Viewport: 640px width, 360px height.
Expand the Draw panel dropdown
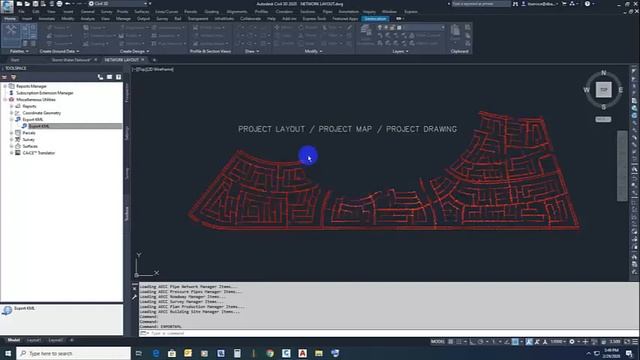click(252, 51)
